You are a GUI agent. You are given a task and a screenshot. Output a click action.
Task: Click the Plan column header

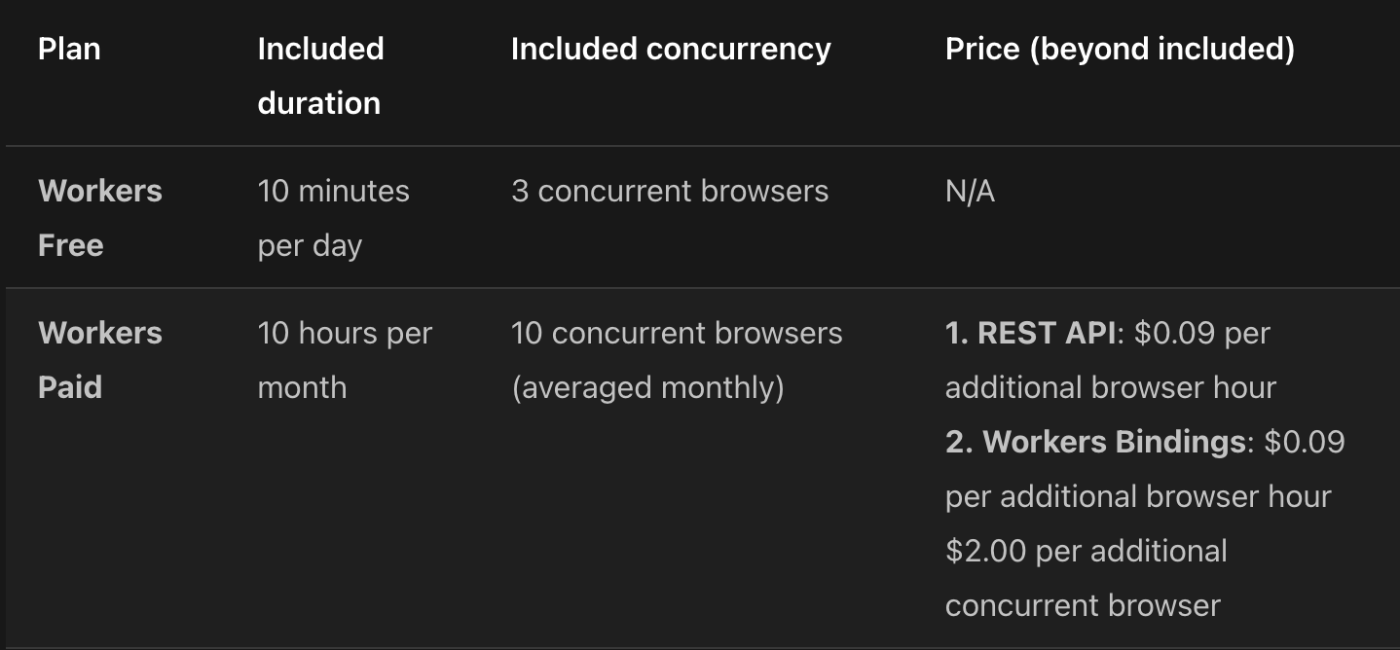pos(69,49)
